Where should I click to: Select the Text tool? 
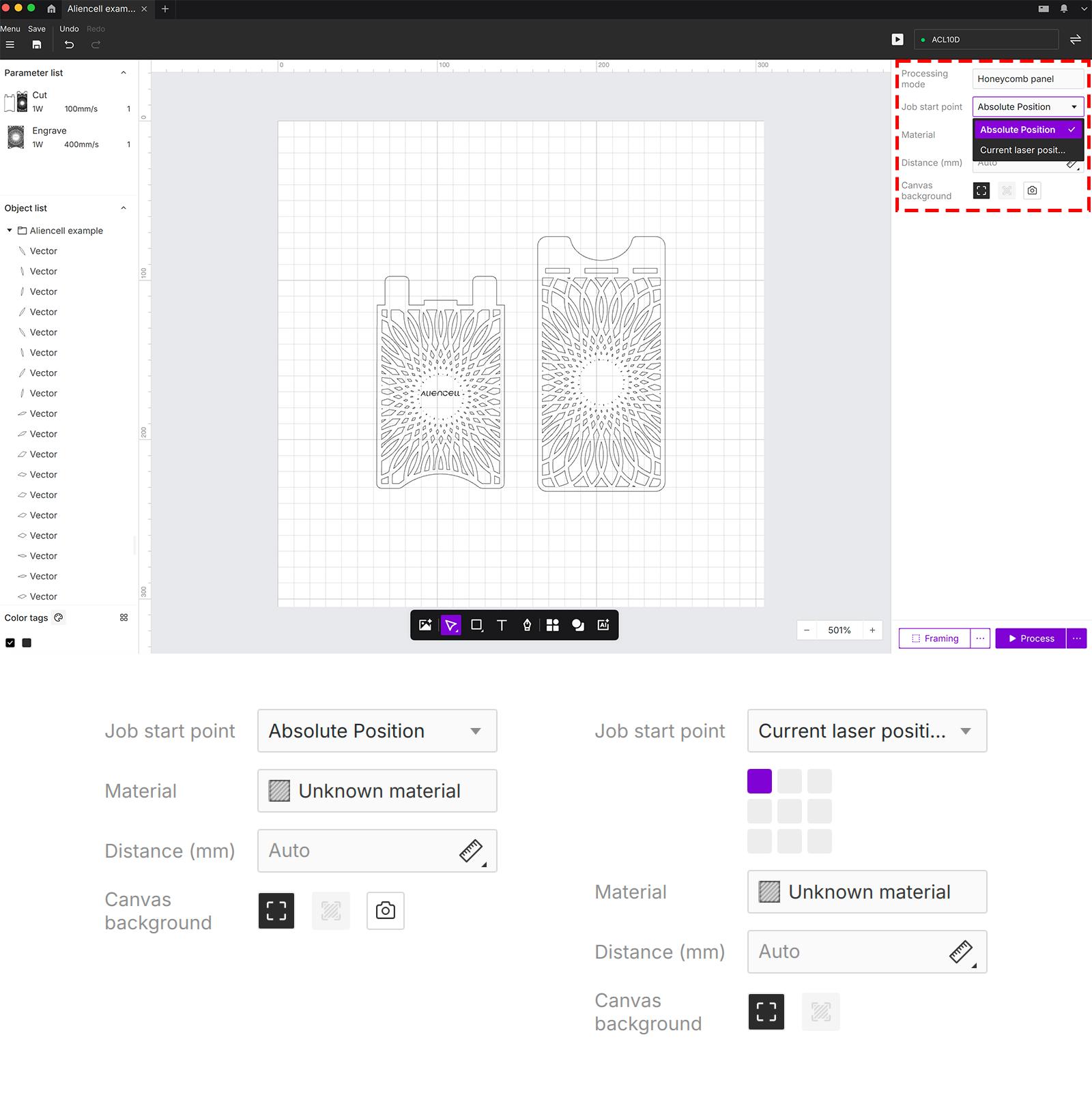(x=502, y=625)
